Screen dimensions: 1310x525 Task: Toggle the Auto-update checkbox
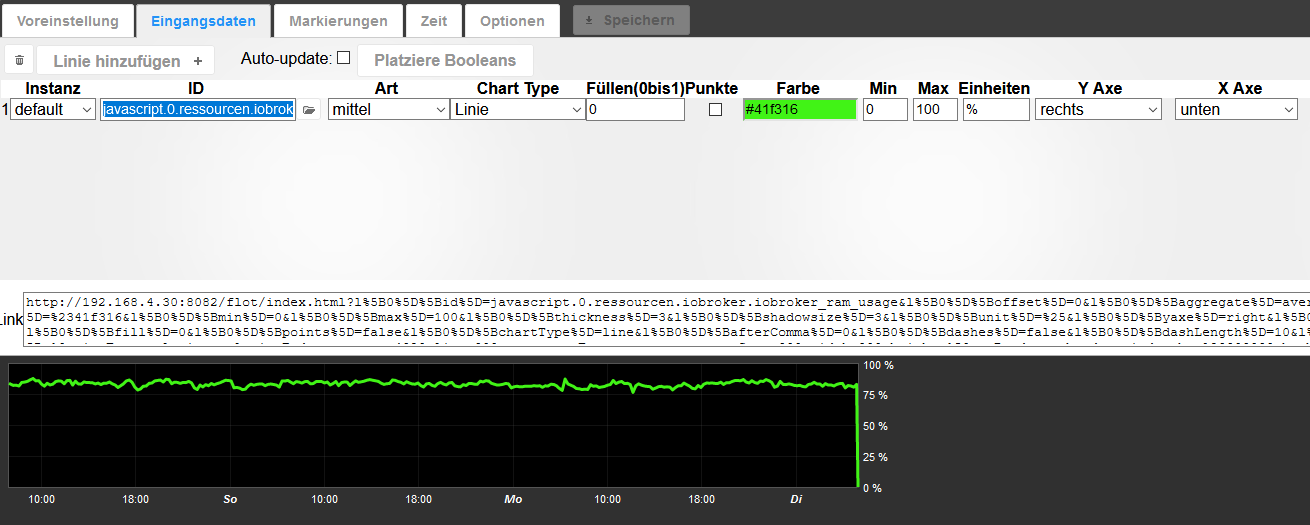[343, 58]
